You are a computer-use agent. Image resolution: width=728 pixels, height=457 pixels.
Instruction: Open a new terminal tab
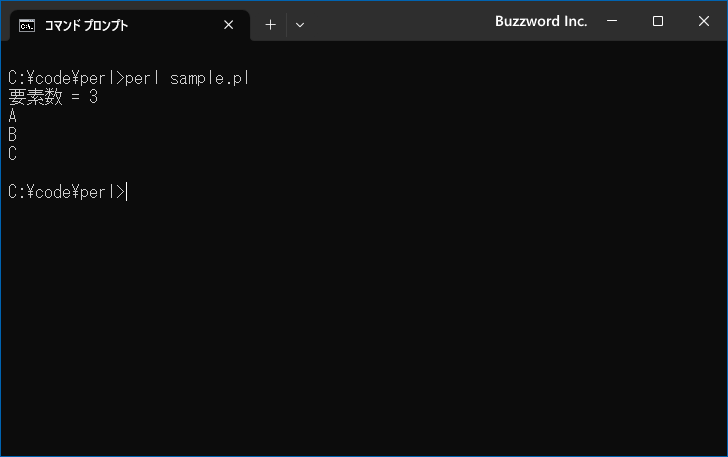click(270, 25)
